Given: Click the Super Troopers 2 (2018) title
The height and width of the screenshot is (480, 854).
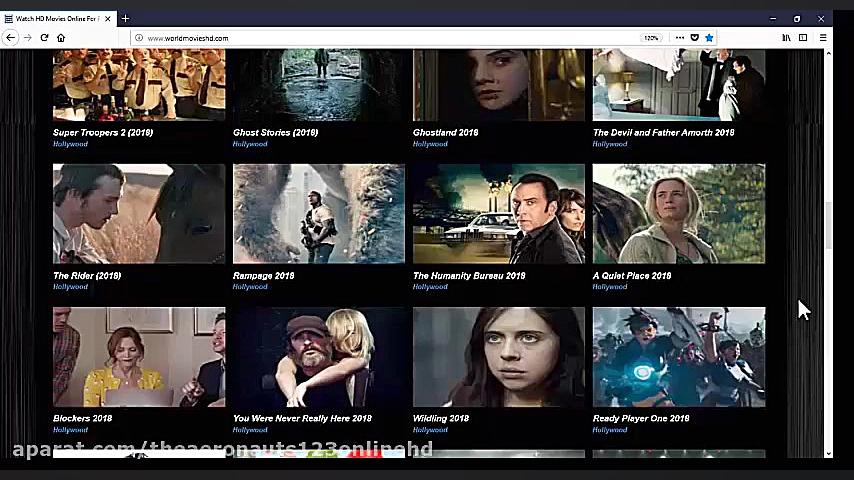Looking at the screenshot, I should tap(103, 132).
